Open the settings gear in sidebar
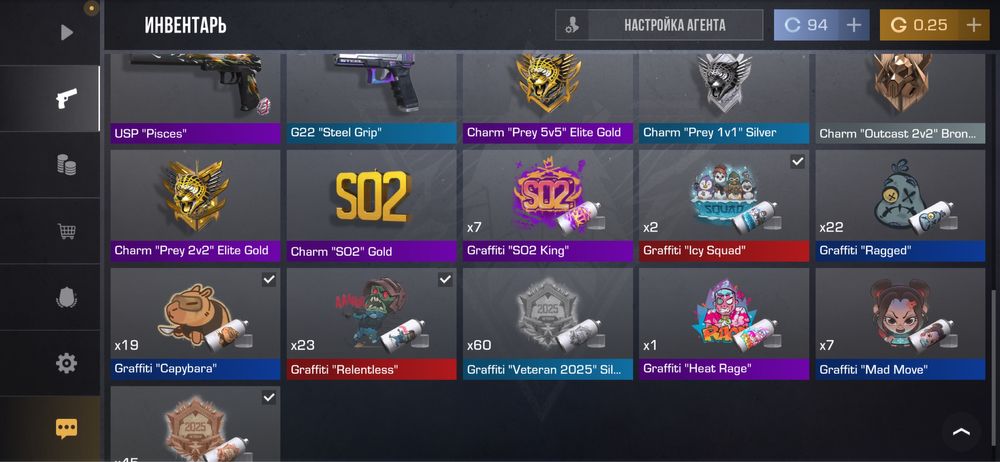The height and width of the screenshot is (462, 1000). point(66,364)
